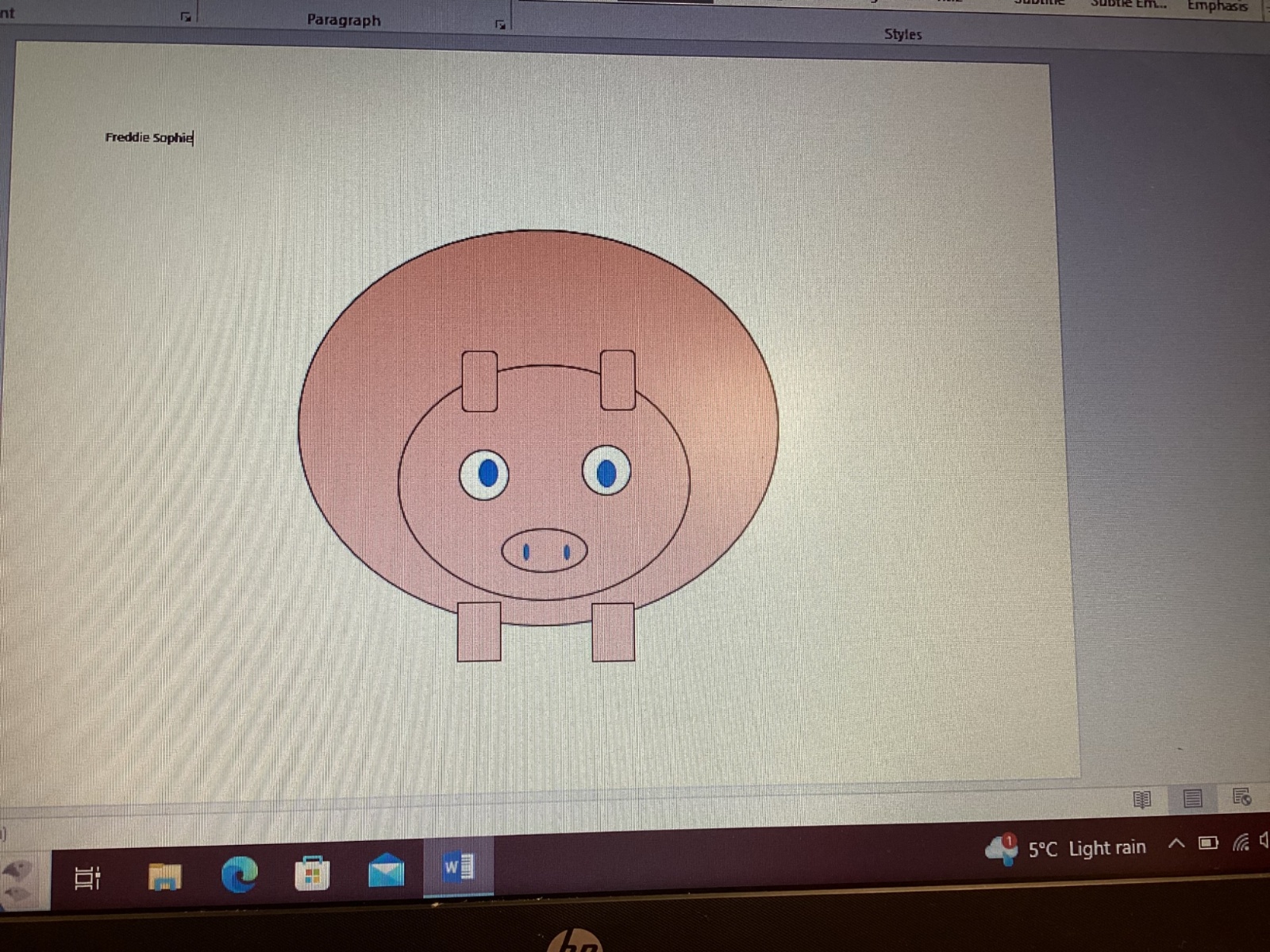Click the battery status icon
1270x952 pixels.
tap(1208, 843)
